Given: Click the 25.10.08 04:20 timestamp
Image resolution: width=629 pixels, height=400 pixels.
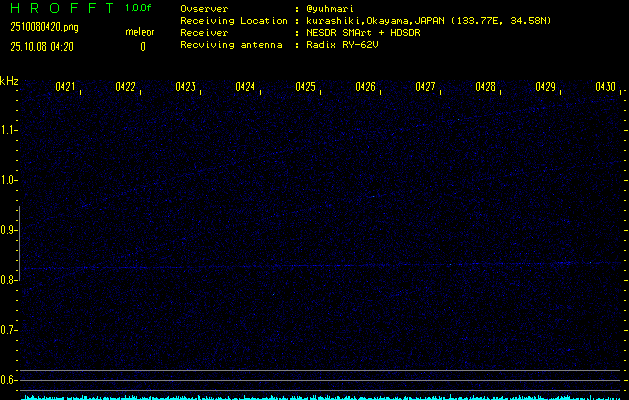Looking at the screenshot, I should (x=44, y=47).
